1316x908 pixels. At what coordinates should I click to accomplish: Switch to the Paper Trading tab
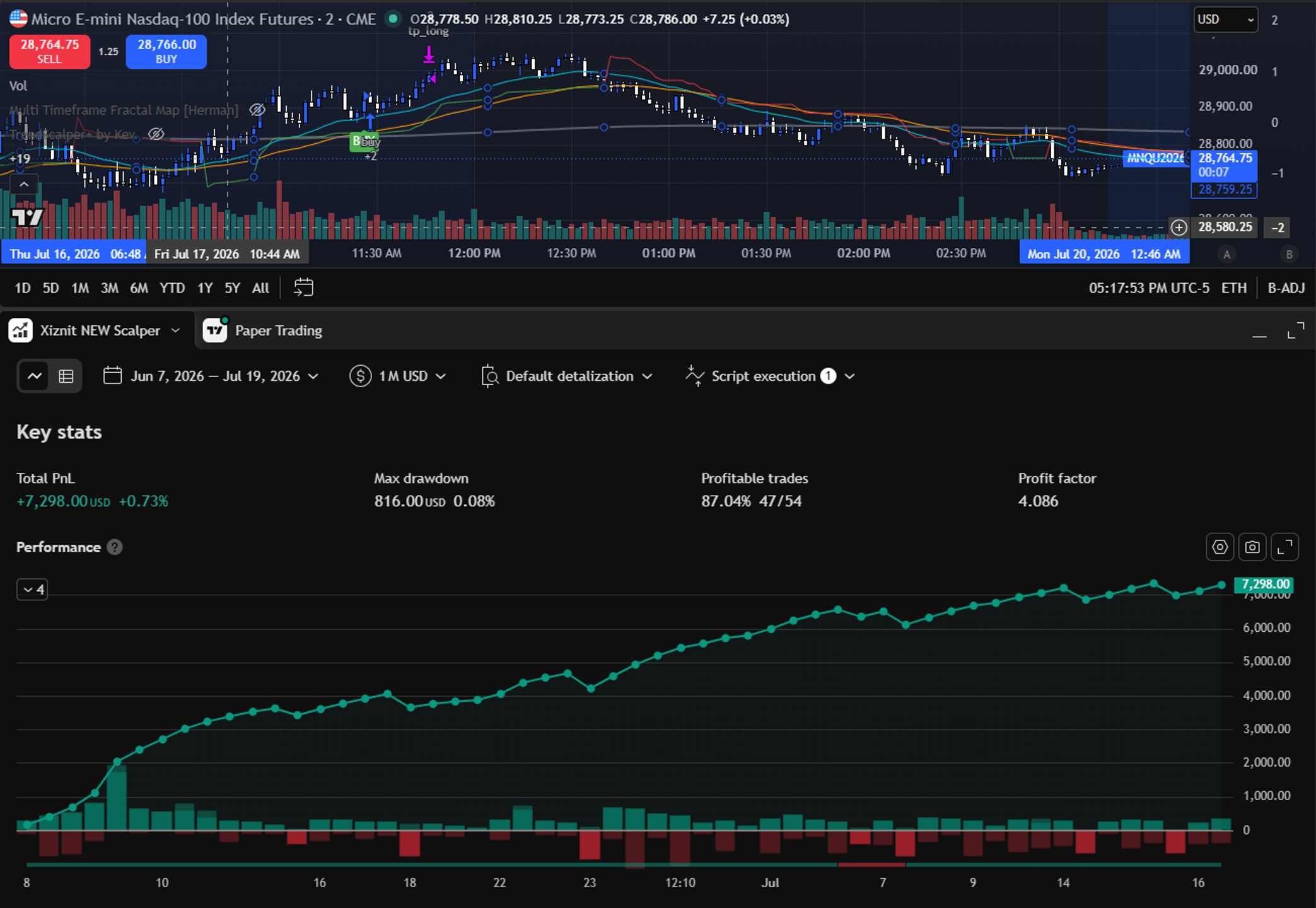(263, 330)
